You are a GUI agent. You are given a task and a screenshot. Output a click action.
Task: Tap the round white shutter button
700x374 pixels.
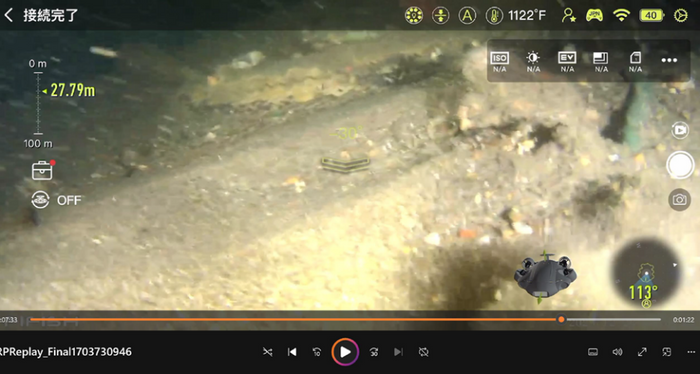[x=680, y=165]
